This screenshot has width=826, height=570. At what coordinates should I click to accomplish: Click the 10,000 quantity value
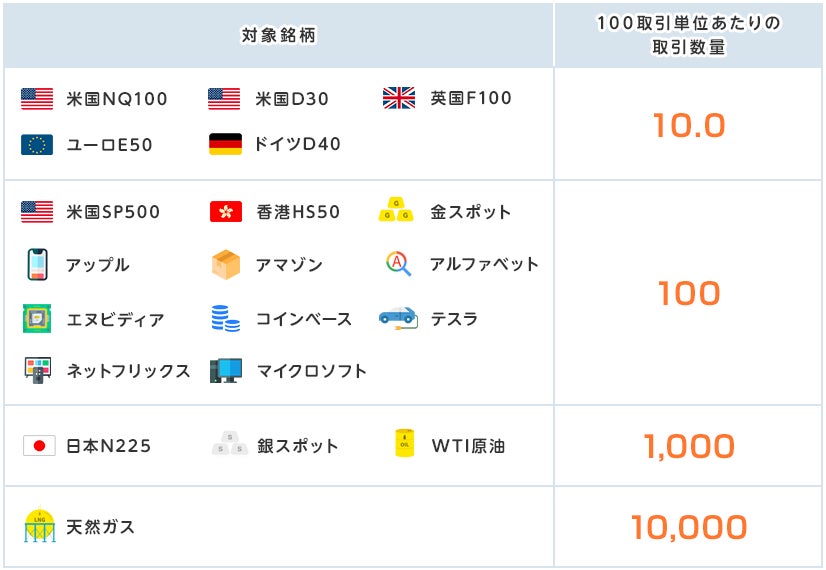click(x=689, y=527)
